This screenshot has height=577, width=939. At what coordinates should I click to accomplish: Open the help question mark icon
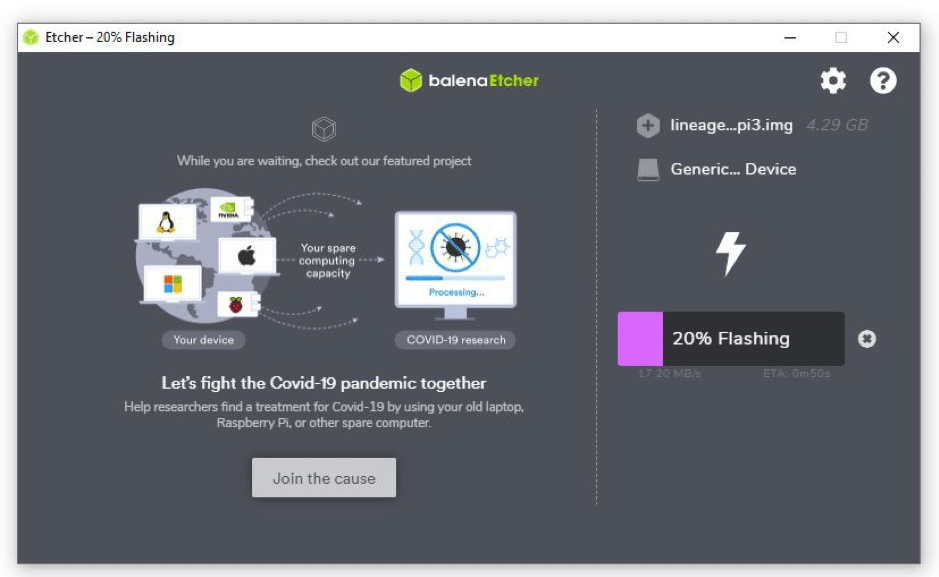click(x=883, y=81)
